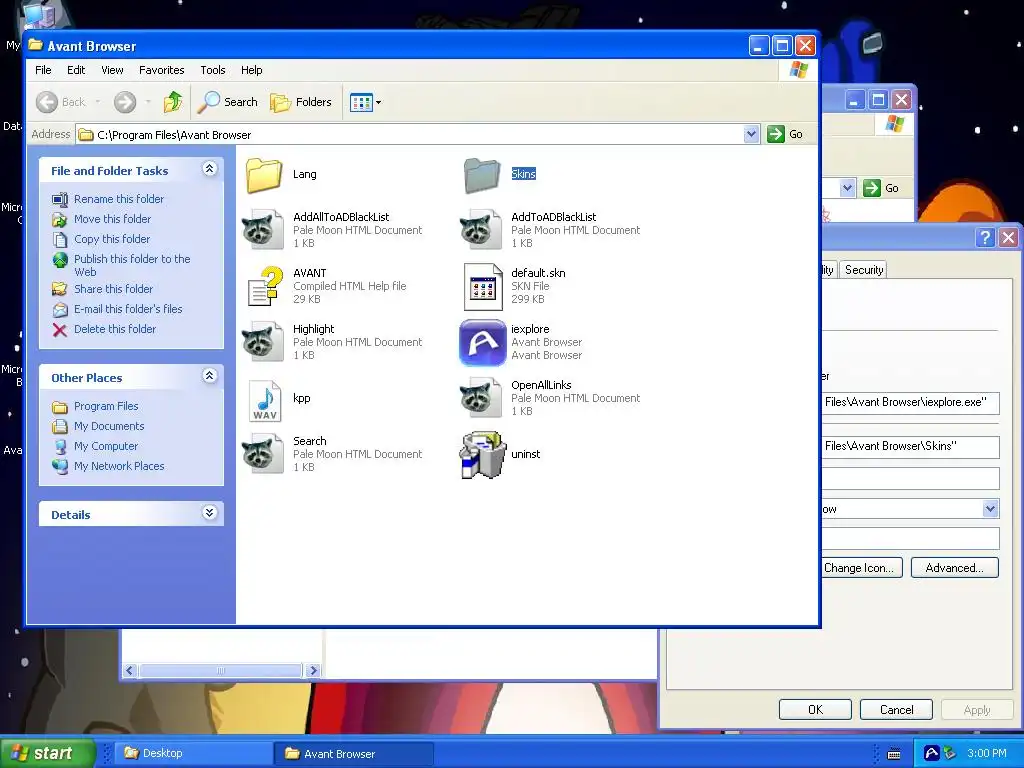Click the Back navigation button

tap(61, 102)
